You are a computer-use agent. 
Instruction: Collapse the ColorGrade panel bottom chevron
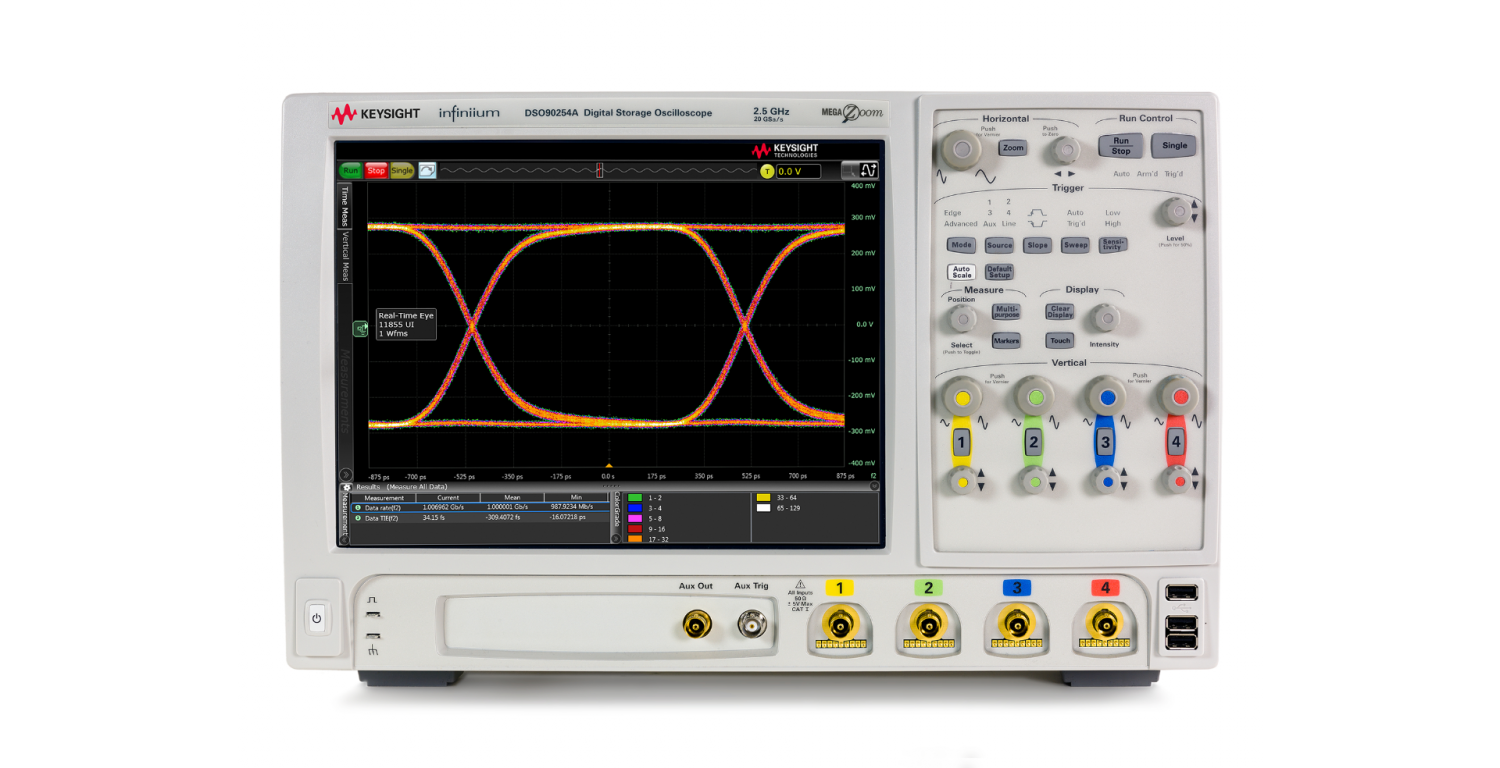click(616, 538)
